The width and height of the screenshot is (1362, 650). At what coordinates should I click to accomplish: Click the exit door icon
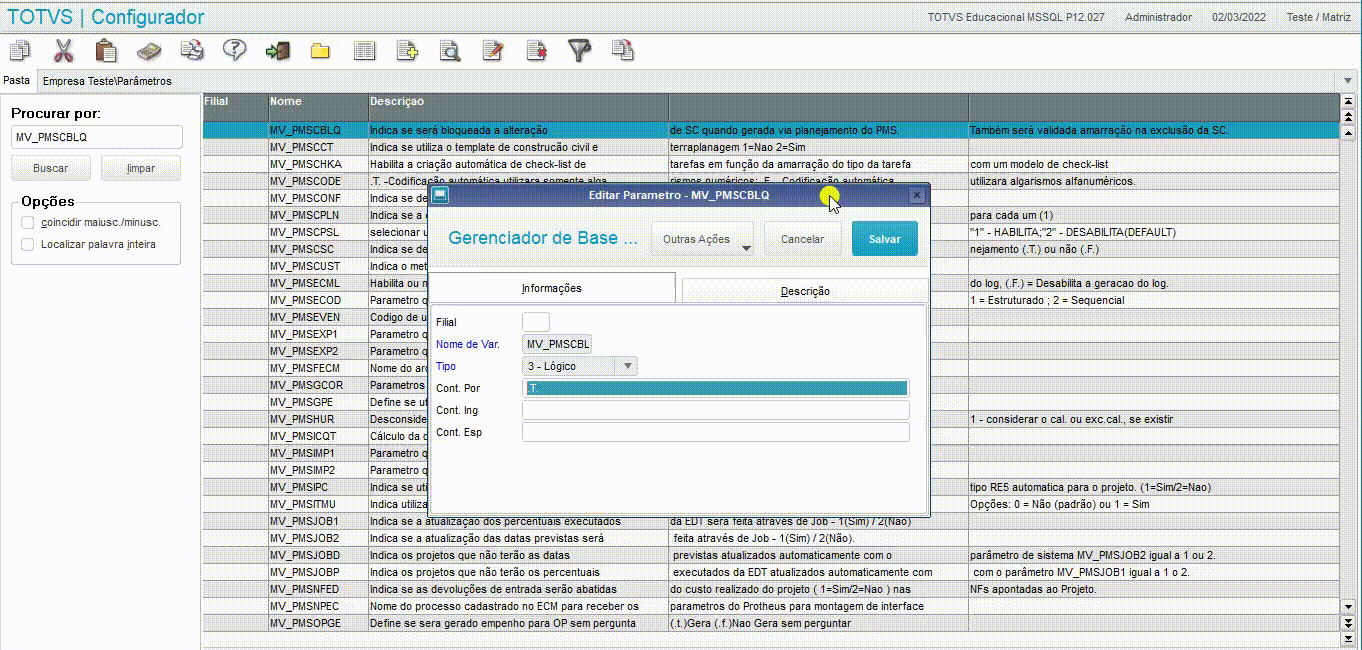tap(277, 50)
